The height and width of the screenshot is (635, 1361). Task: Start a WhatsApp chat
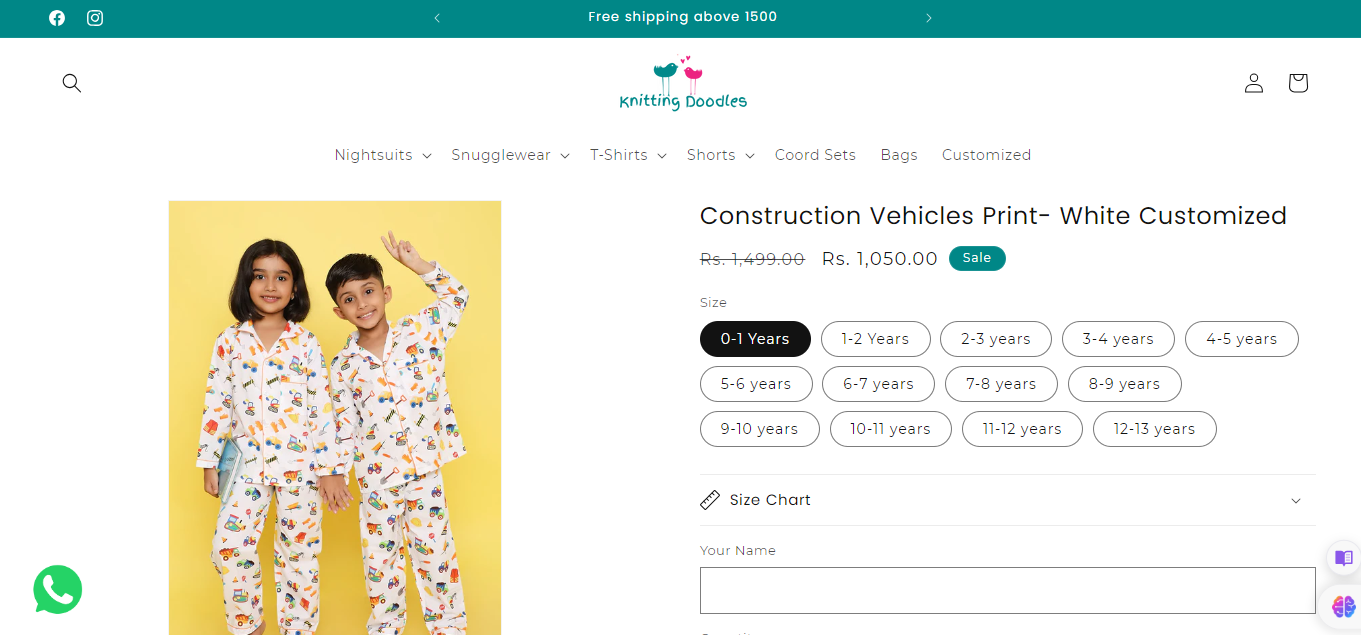click(x=57, y=589)
